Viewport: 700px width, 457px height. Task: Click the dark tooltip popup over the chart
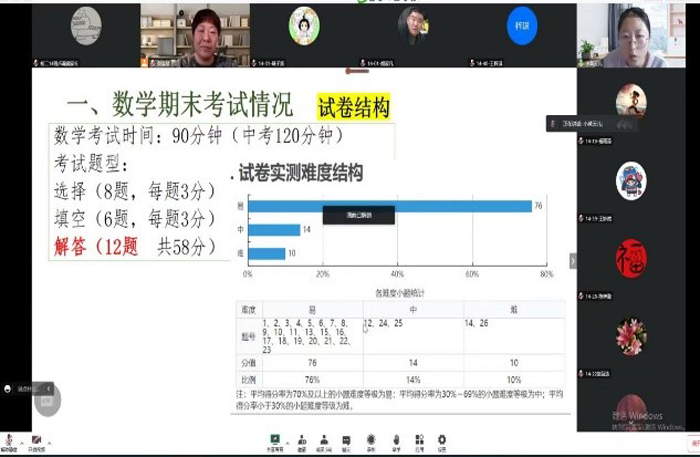pyautogui.click(x=358, y=215)
